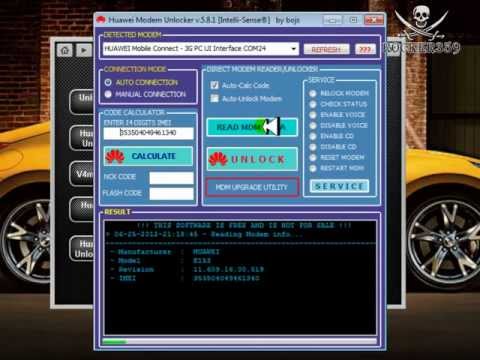480x360 pixels.
Task: Click the 14 digits IMEI input field
Action: coord(148,133)
